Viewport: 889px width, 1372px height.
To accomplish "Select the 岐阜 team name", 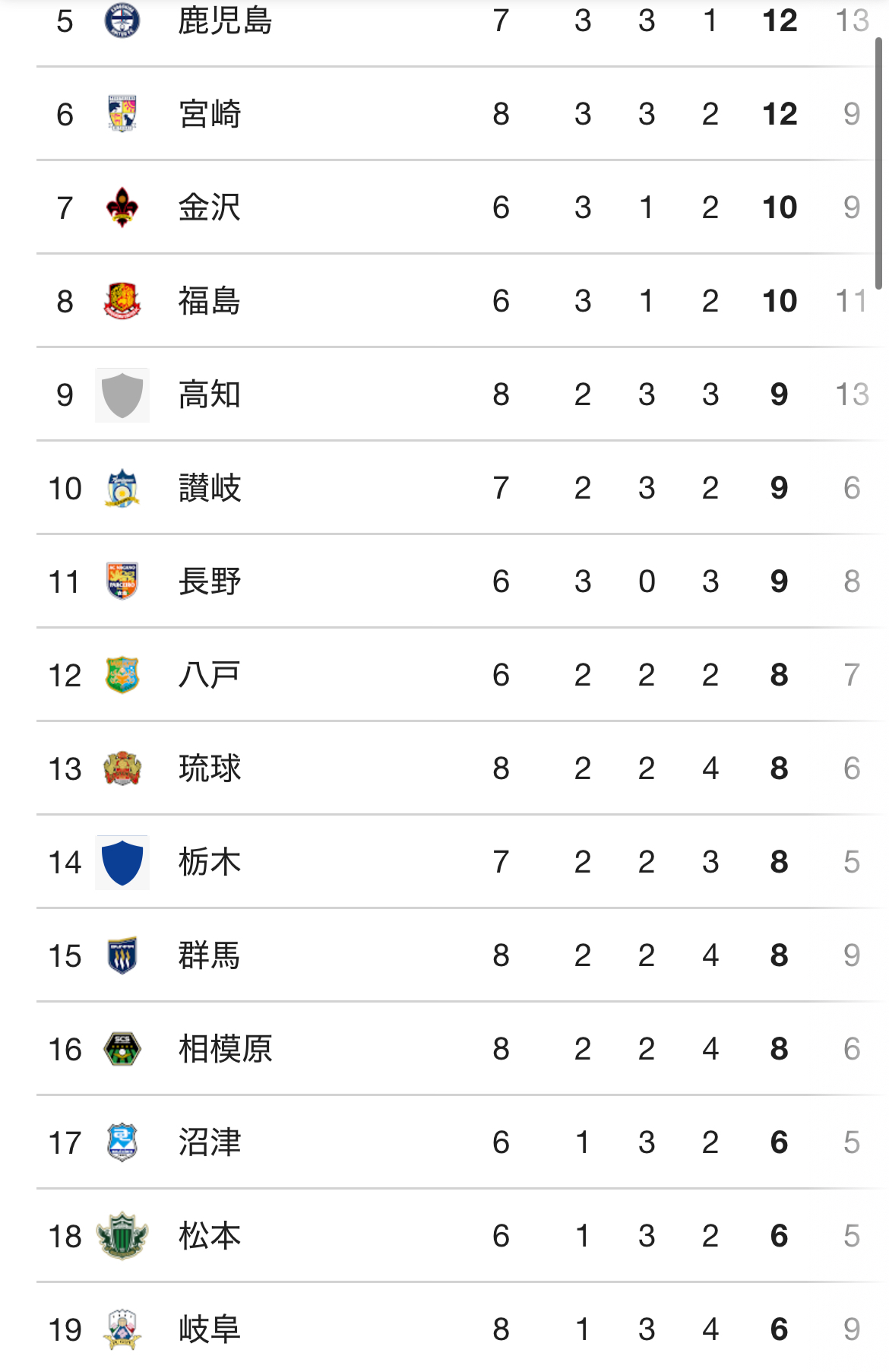I will 209,1329.
